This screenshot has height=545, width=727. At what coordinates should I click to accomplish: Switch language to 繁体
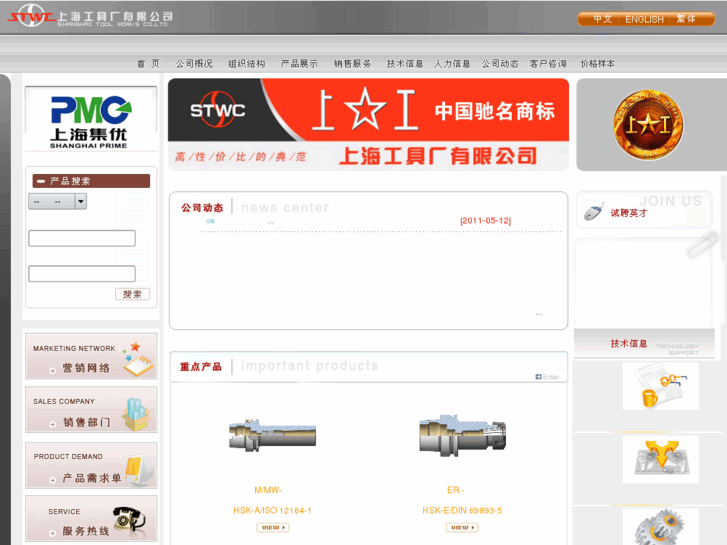(x=686, y=19)
